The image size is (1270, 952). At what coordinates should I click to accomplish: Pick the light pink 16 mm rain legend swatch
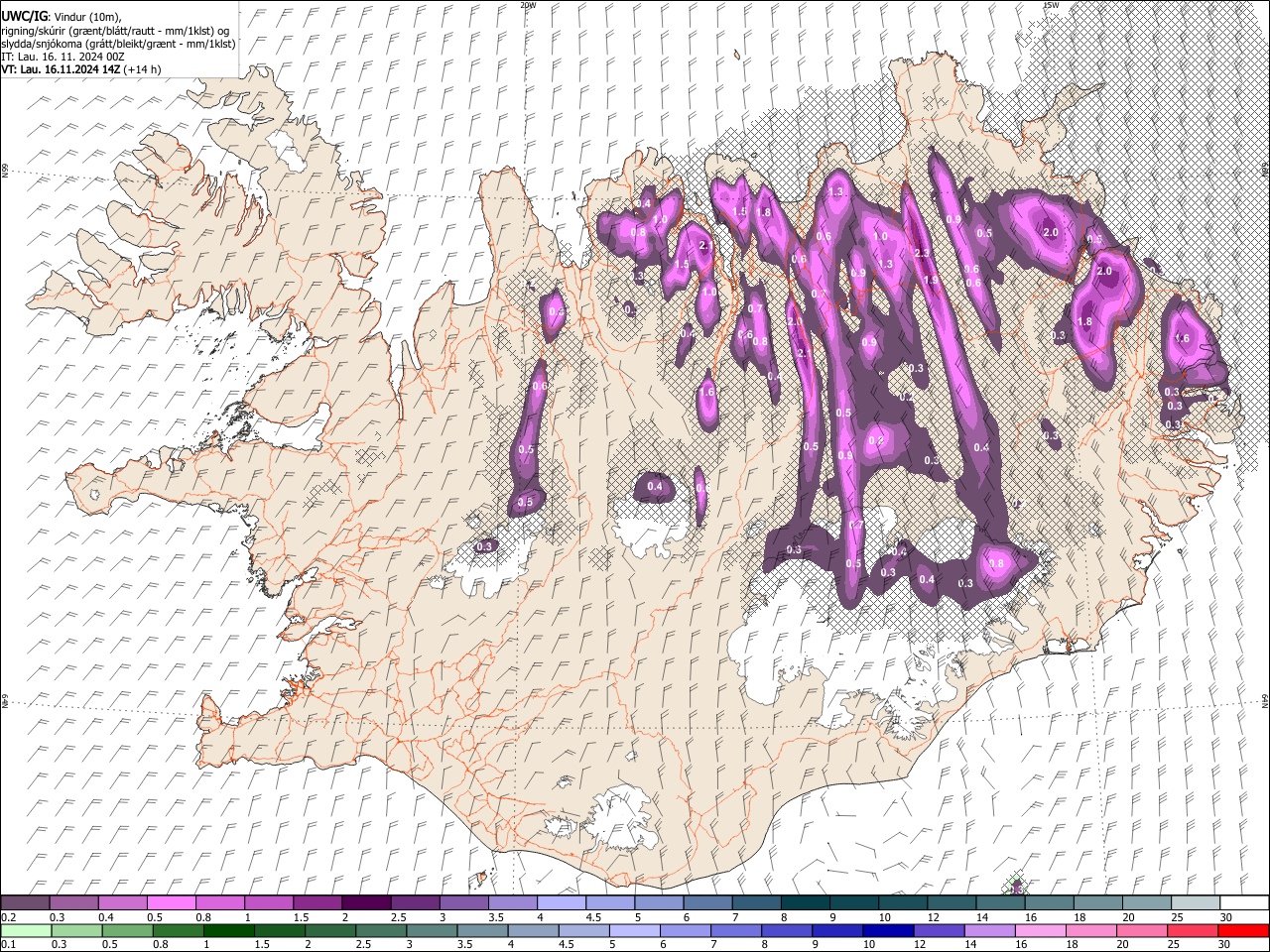coord(1040,930)
